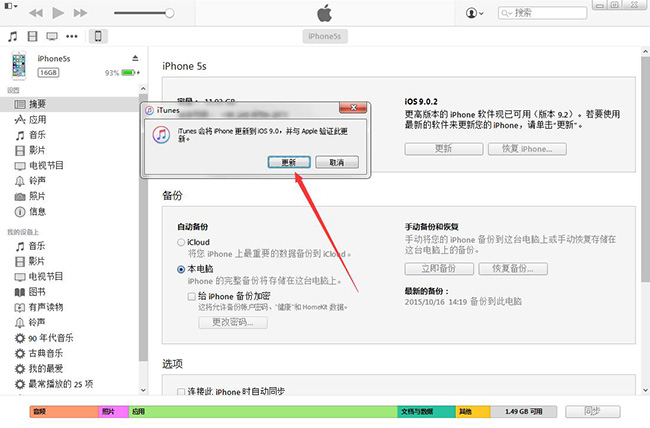Click sidebar scroll up arrow
Image resolution: width=650 pixels, height=428 pixels.
coord(143,89)
